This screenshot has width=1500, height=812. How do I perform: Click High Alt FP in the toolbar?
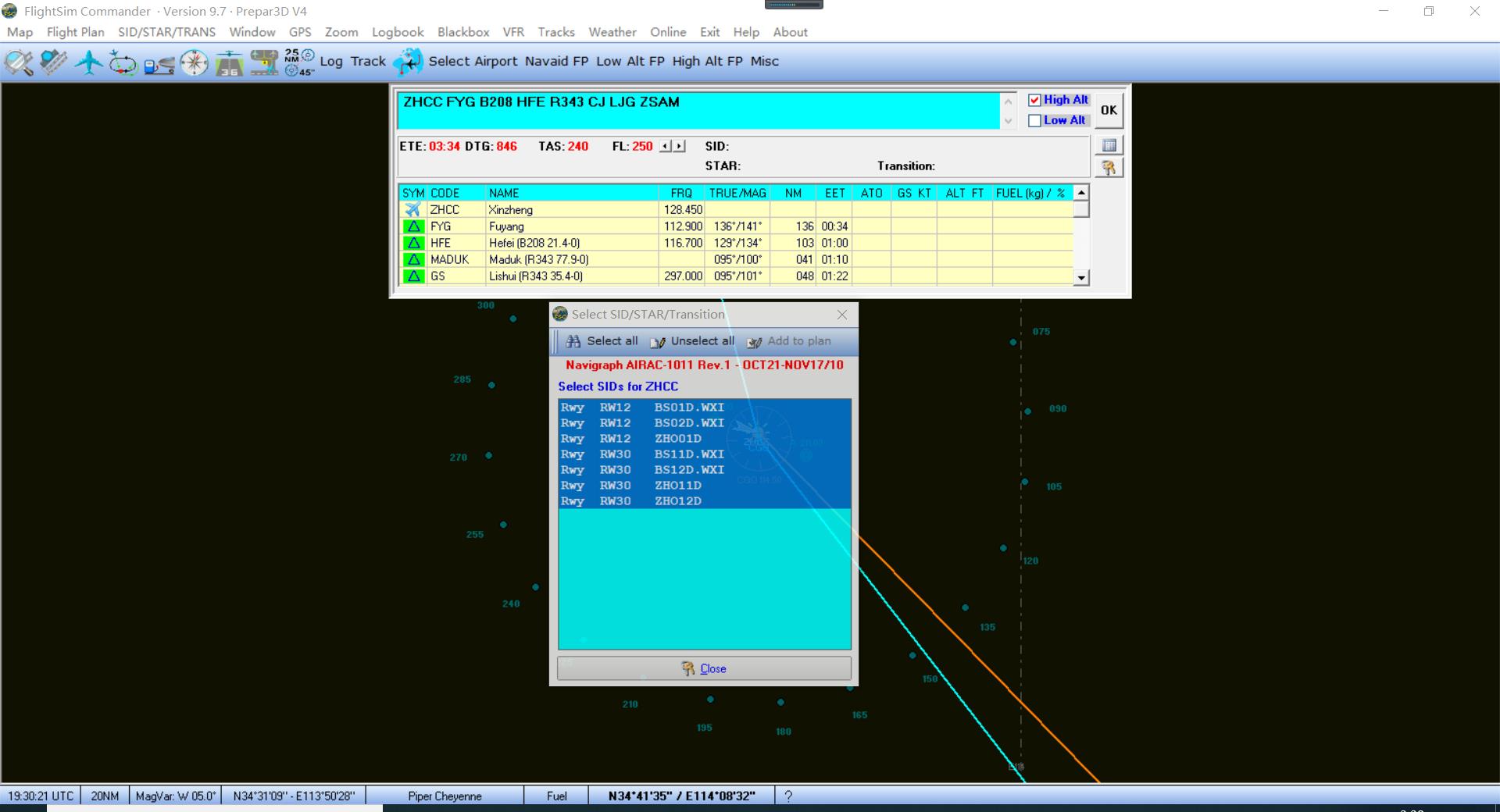coord(707,61)
